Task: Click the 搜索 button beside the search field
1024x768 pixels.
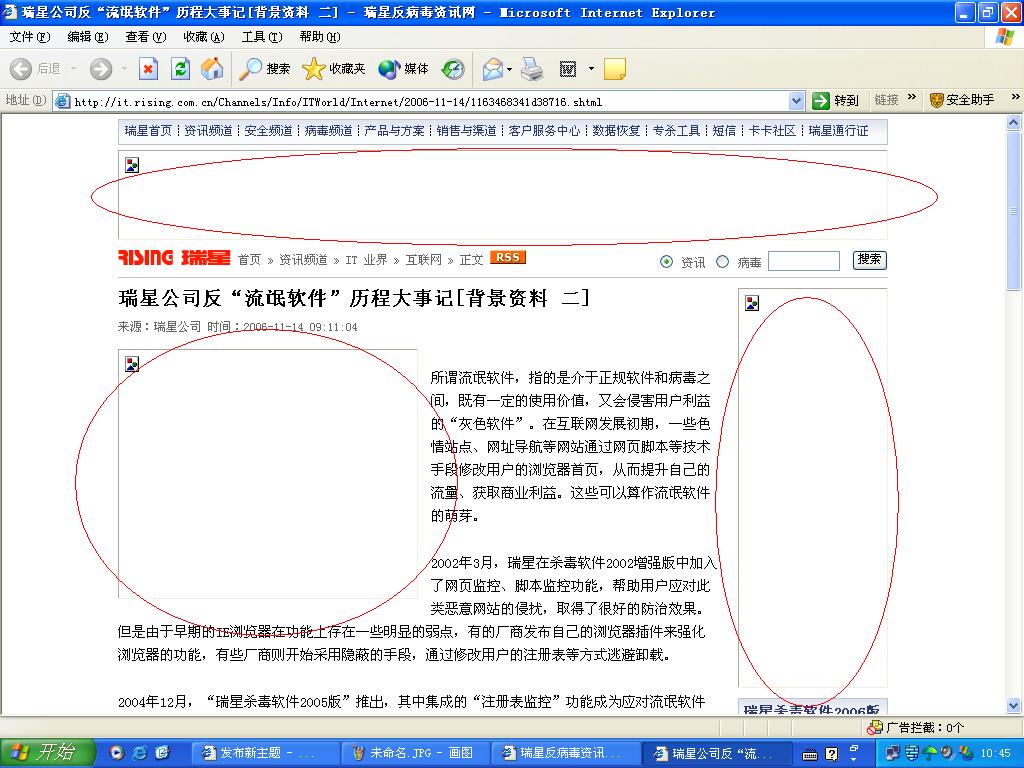Action: 869,260
